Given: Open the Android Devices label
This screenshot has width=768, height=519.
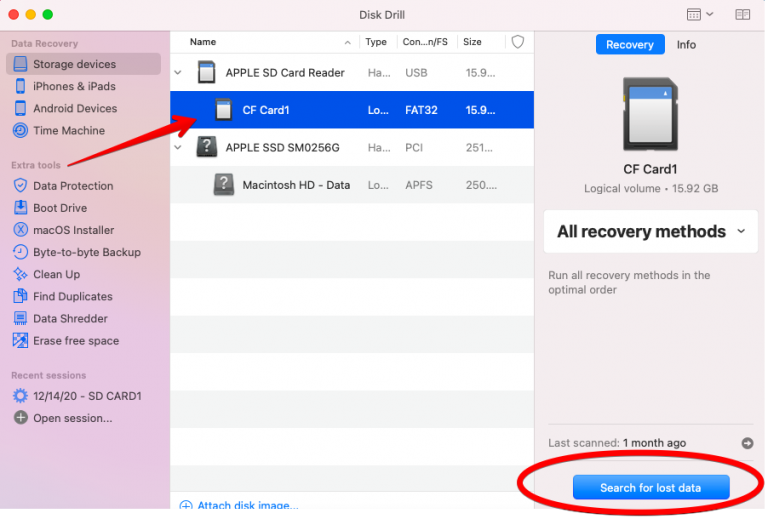Looking at the screenshot, I should (75, 108).
